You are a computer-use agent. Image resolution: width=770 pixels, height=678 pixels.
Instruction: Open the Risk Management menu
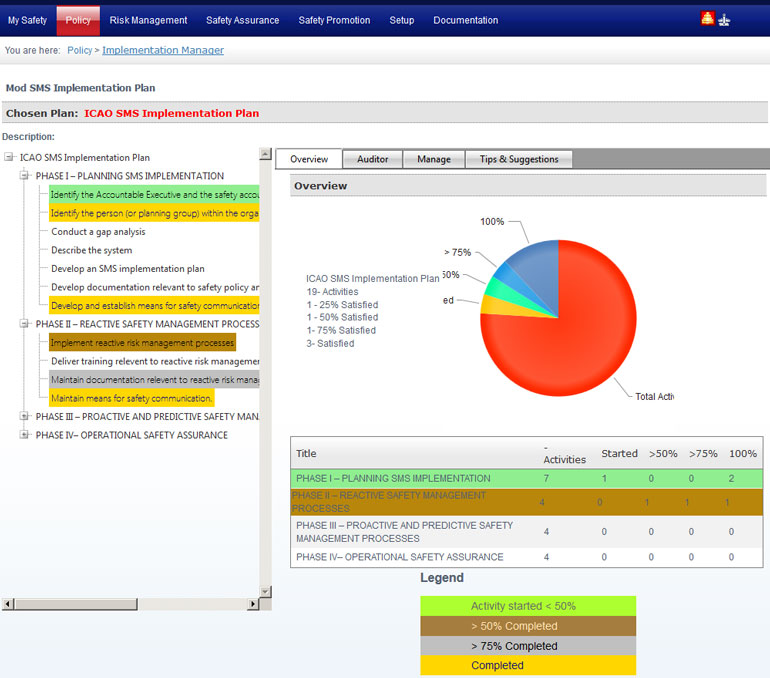[148, 20]
